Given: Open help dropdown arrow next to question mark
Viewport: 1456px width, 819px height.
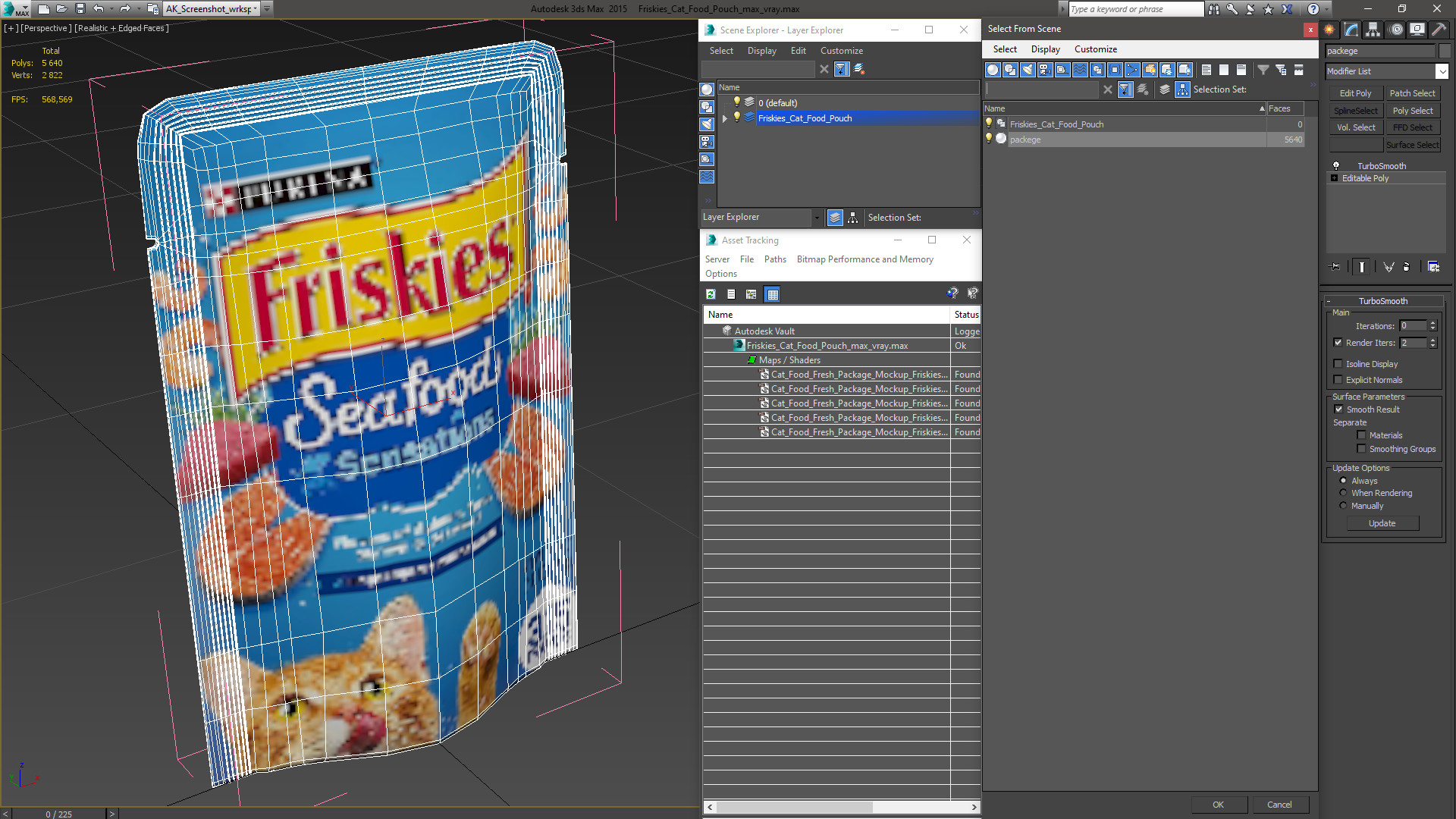Looking at the screenshot, I should (1326, 9).
